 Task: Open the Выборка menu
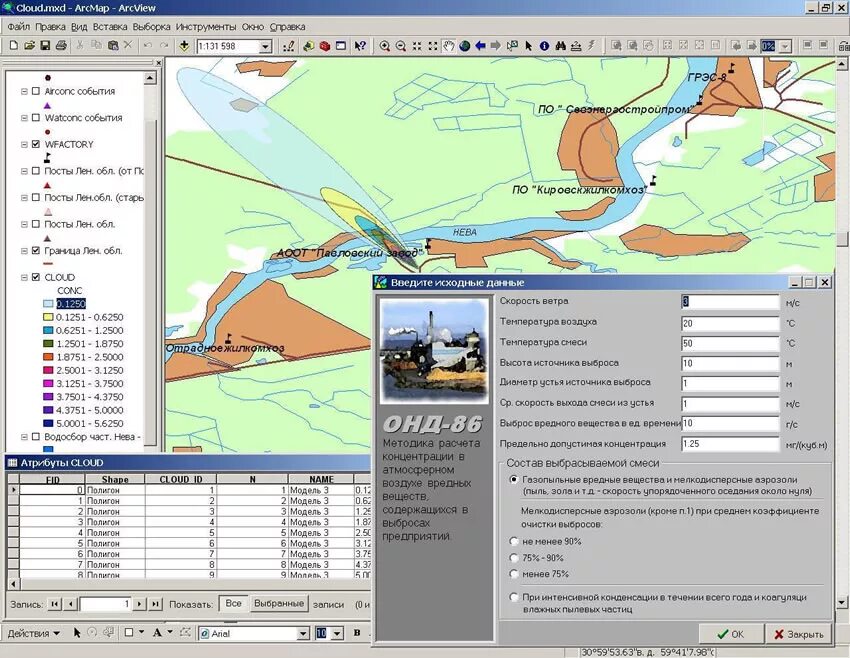coord(151,27)
